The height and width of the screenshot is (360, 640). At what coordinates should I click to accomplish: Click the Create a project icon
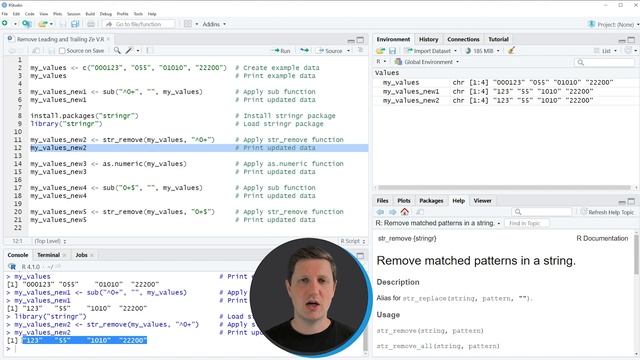click(27, 24)
